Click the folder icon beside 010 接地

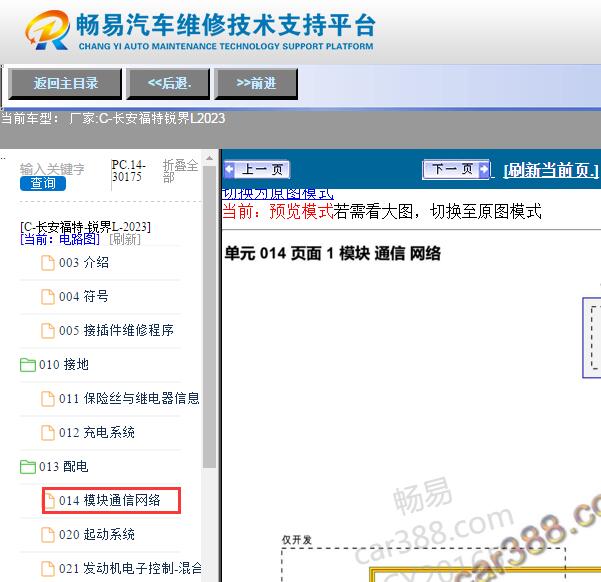tap(28, 365)
